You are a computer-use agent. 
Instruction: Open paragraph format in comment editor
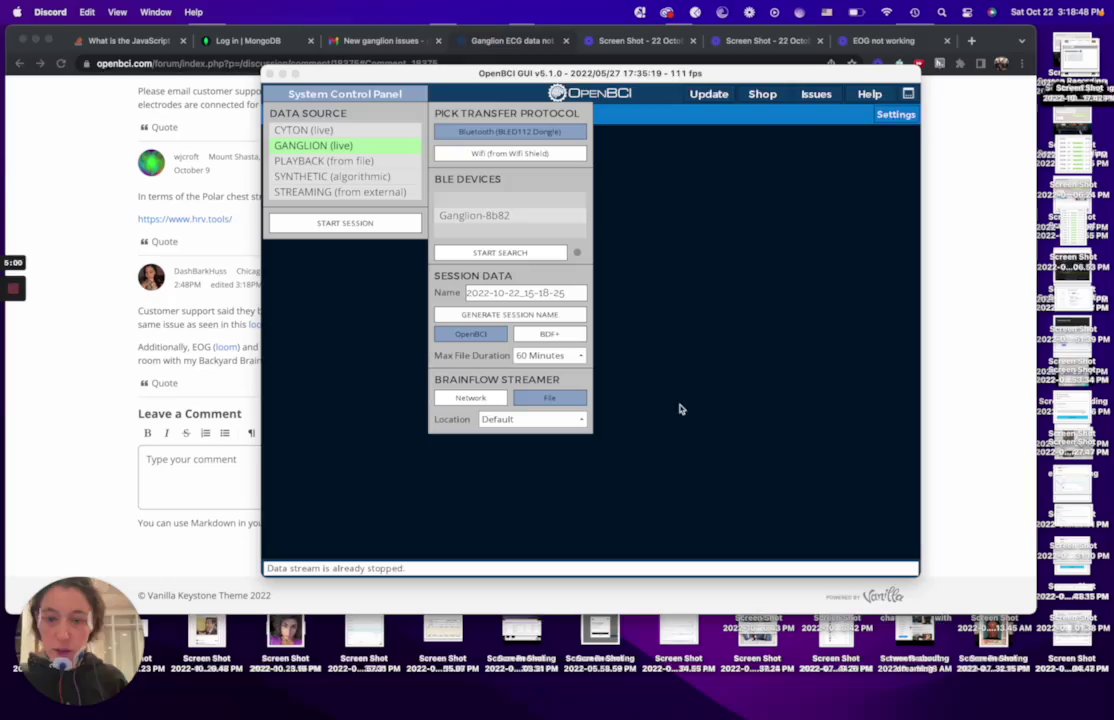(252, 433)
